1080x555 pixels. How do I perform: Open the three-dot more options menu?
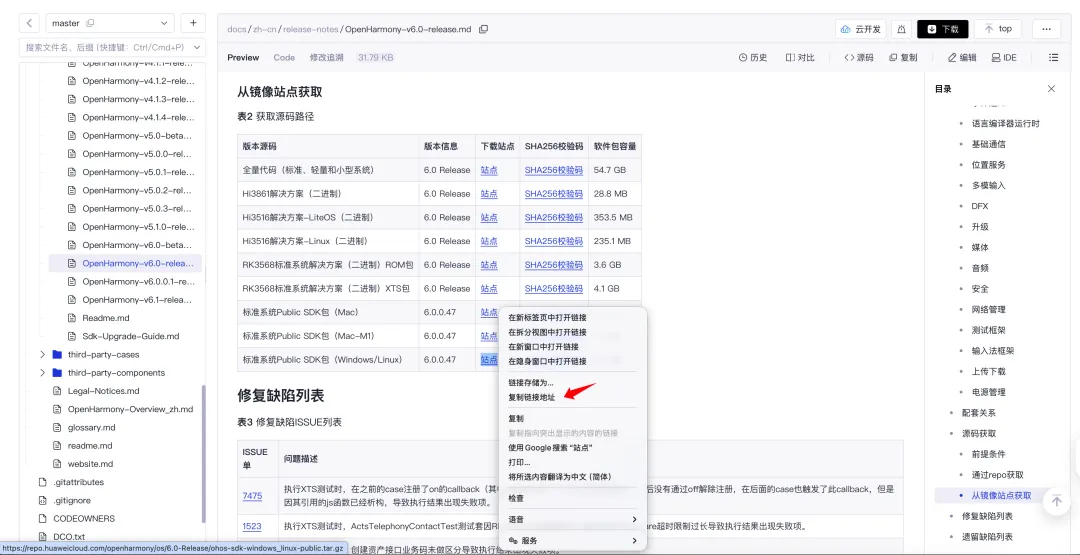coord(1046,29)
